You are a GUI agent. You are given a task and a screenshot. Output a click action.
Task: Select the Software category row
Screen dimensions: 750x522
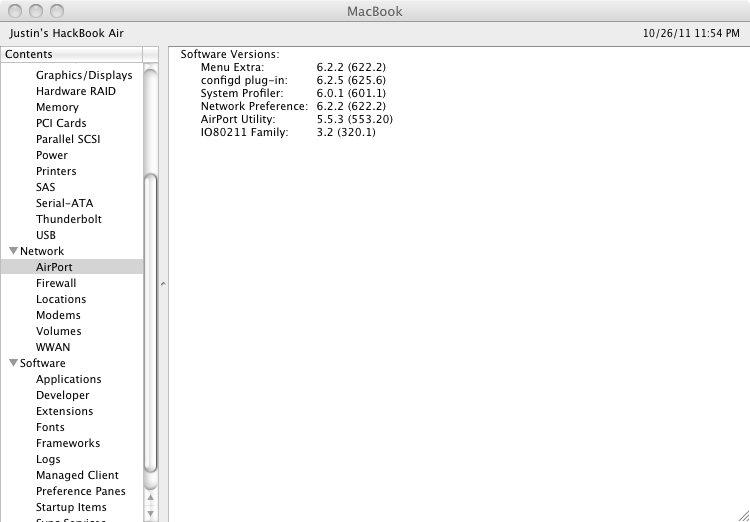coord(72,363)
